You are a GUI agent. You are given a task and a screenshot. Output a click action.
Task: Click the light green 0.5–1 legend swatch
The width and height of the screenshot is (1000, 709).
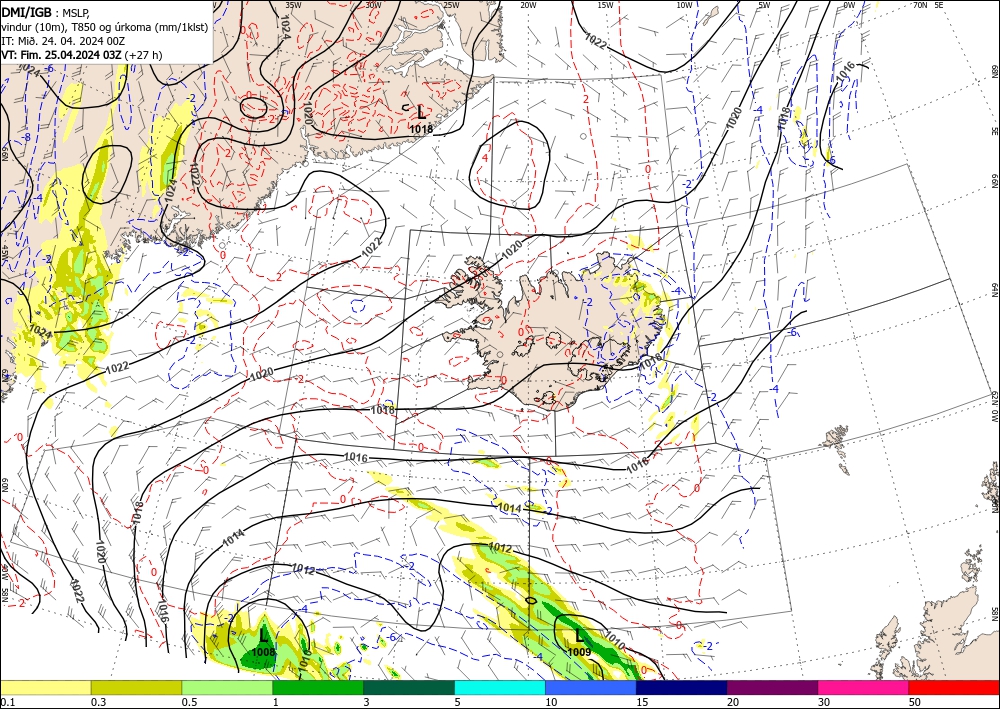point(227,687)
